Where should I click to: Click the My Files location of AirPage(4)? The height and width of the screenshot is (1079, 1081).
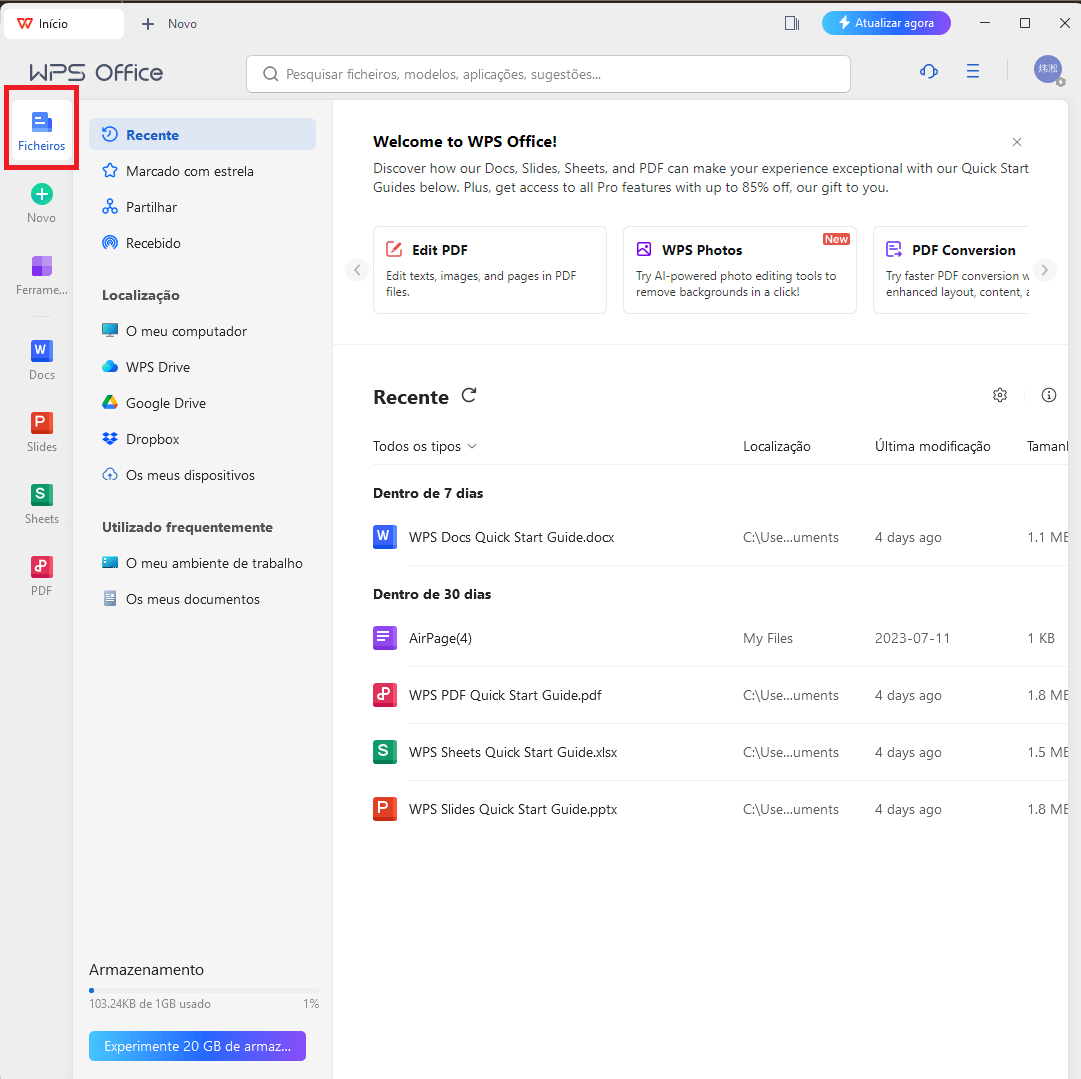click(x=768, y=638)
